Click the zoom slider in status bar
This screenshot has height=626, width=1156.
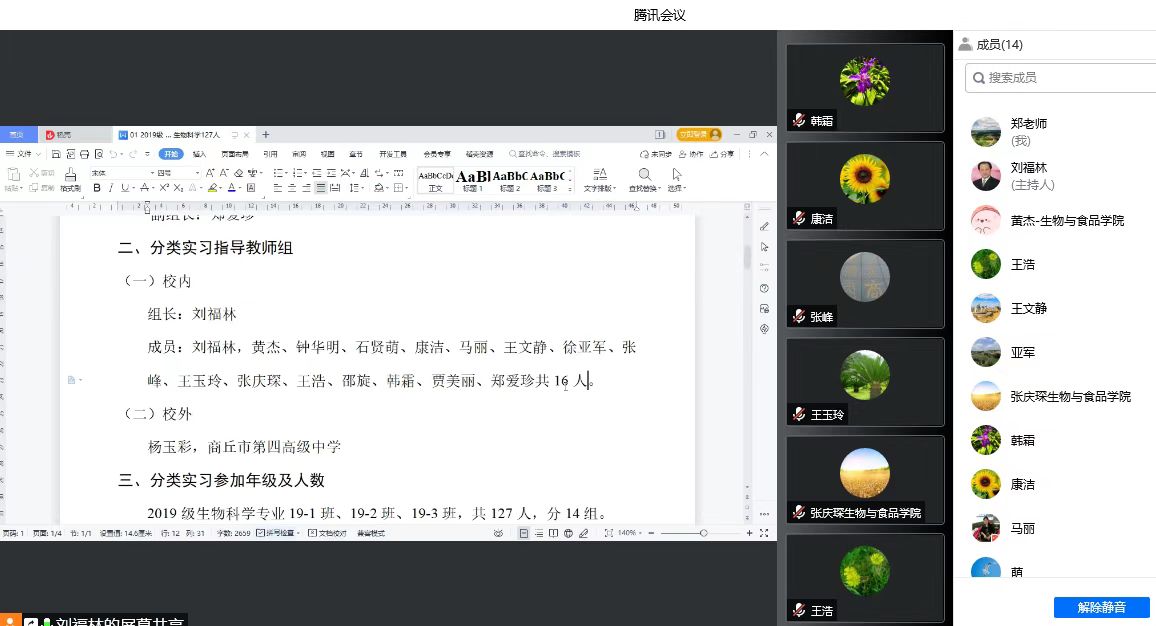coord(703,534)
